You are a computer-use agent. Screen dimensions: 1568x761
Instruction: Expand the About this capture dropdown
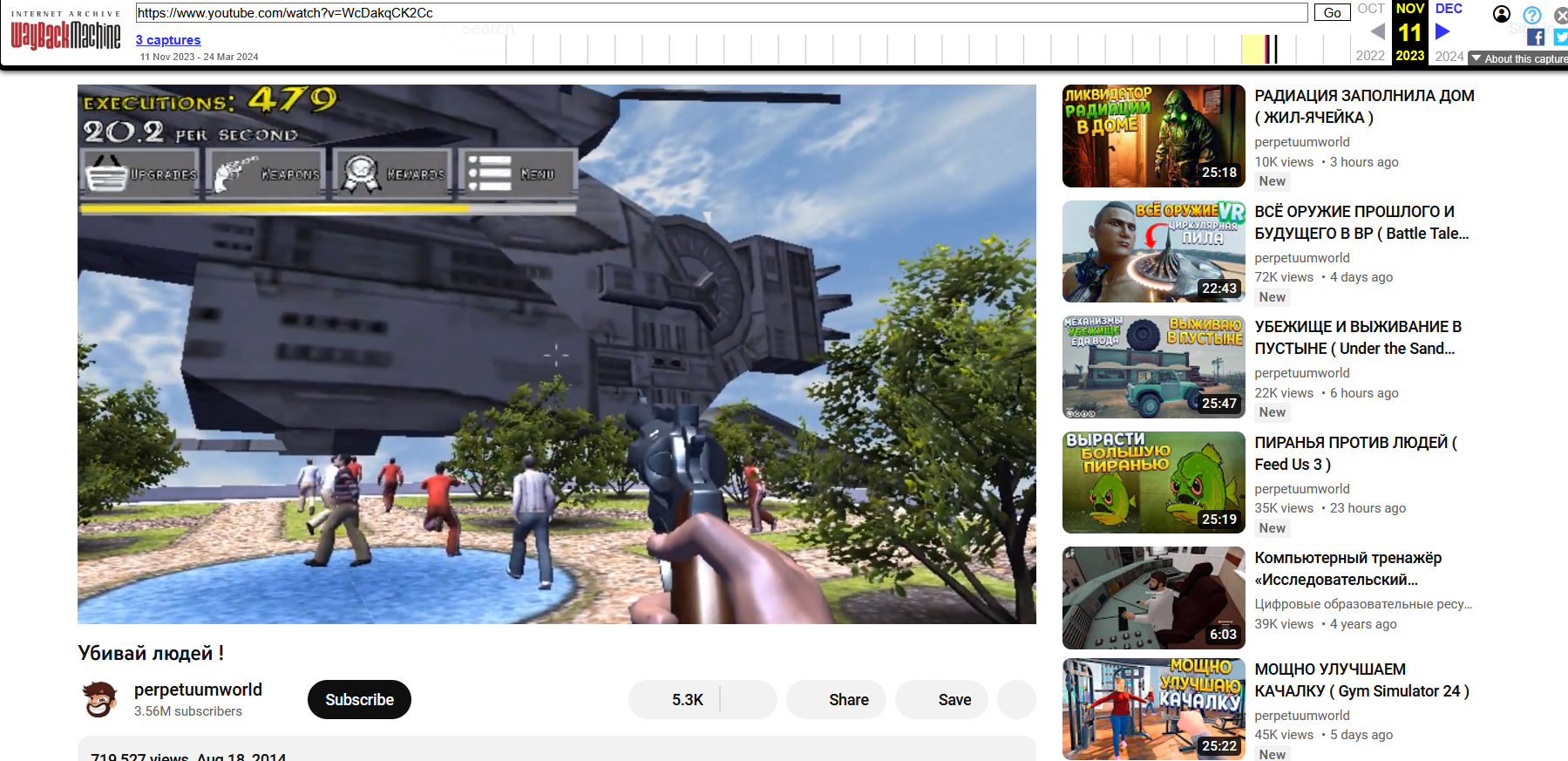click(1519, 58)
